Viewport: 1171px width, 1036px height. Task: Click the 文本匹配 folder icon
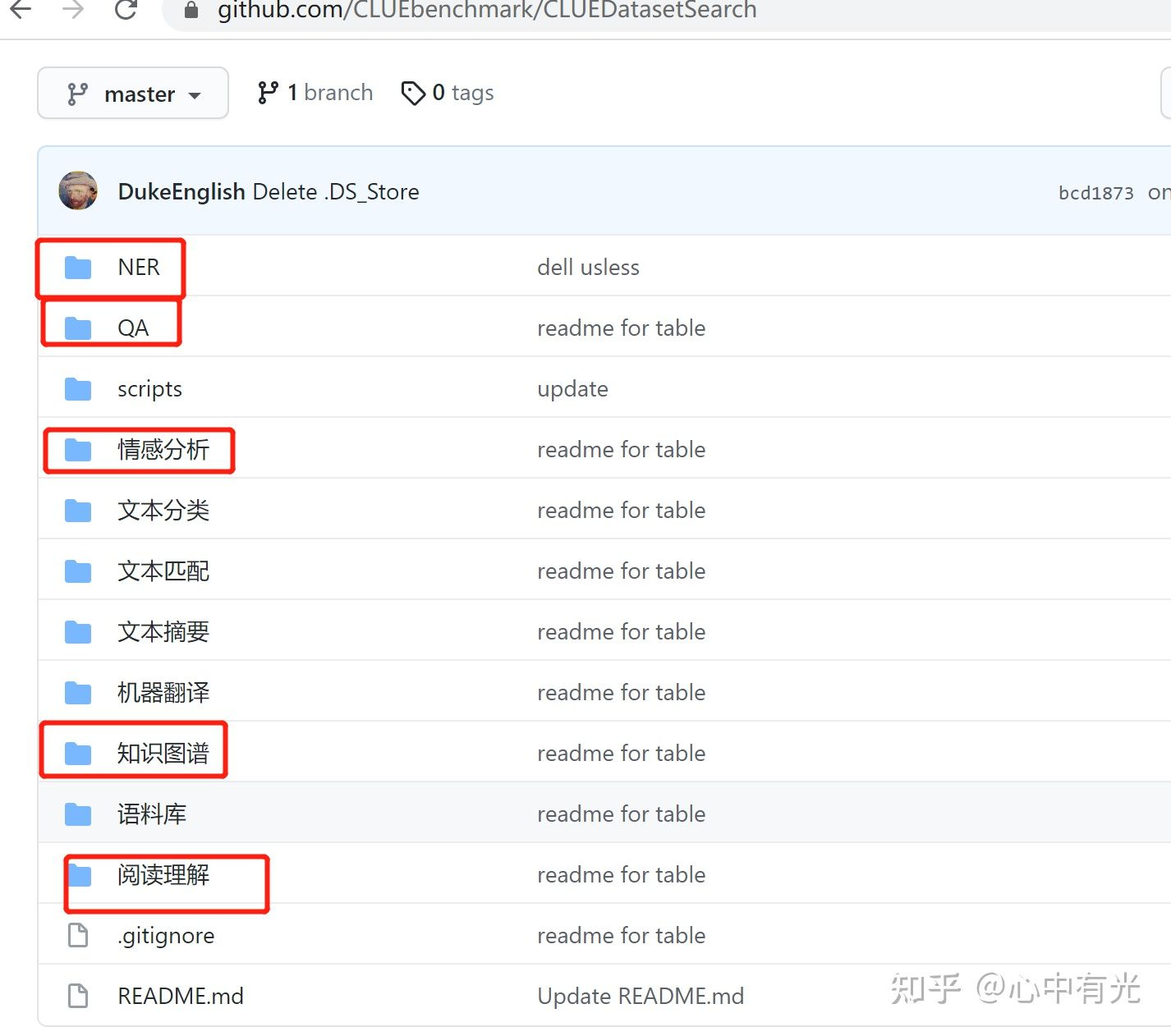pos(78,571)
